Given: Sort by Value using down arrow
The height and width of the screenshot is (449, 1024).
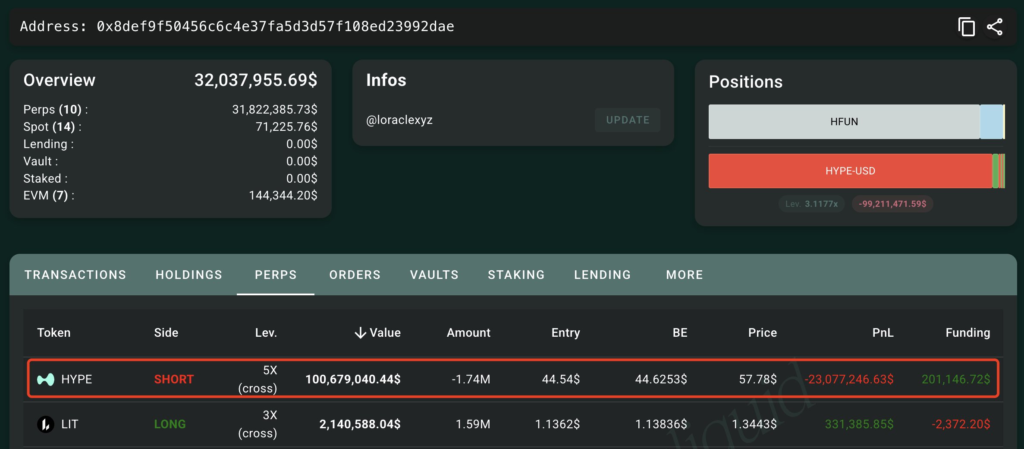Looking at the screenshot, I should [360, 333].
